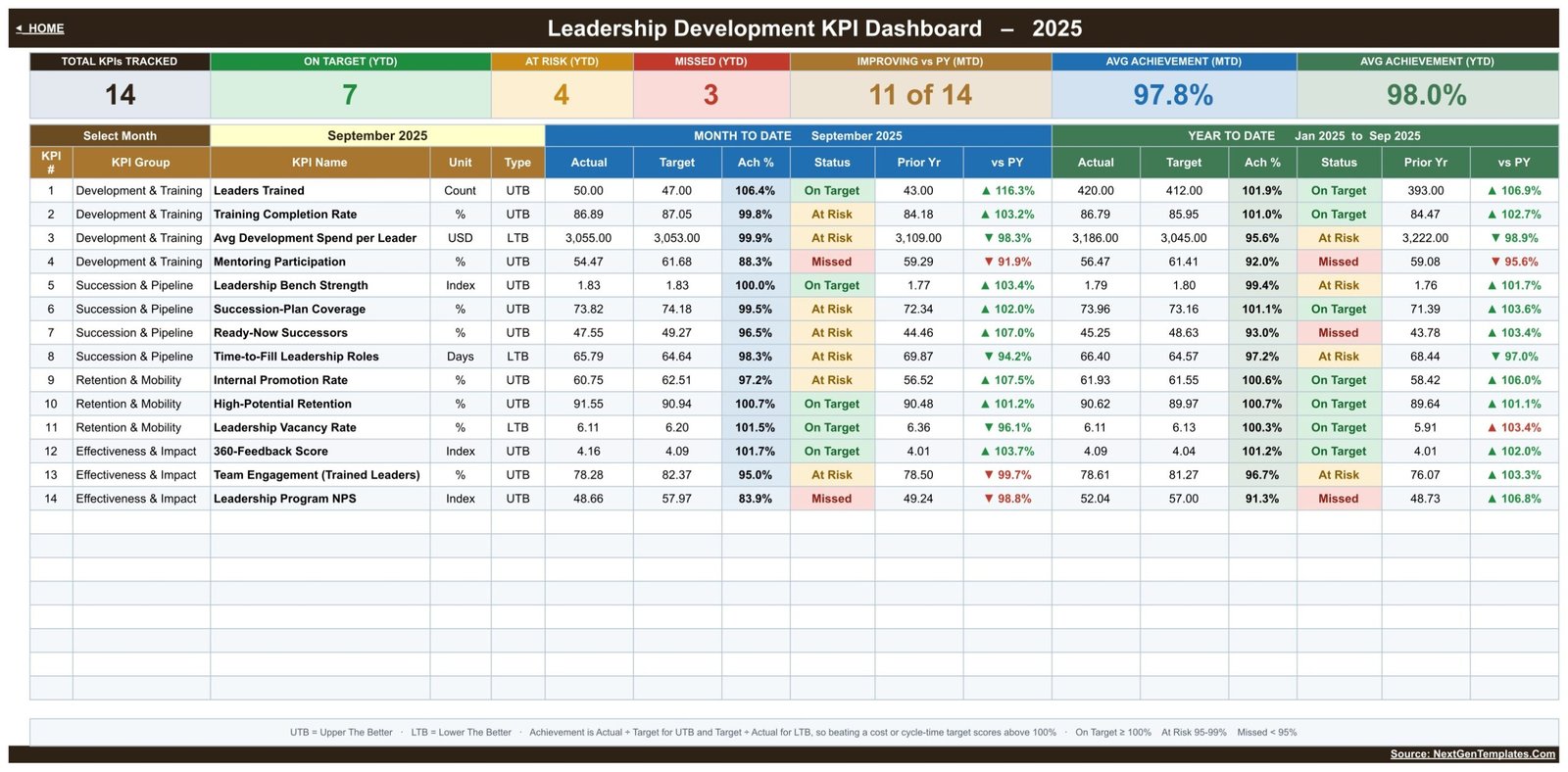1568x772 pixels.
Task: Click the USD unit cell
Action: tap(461, 238)
